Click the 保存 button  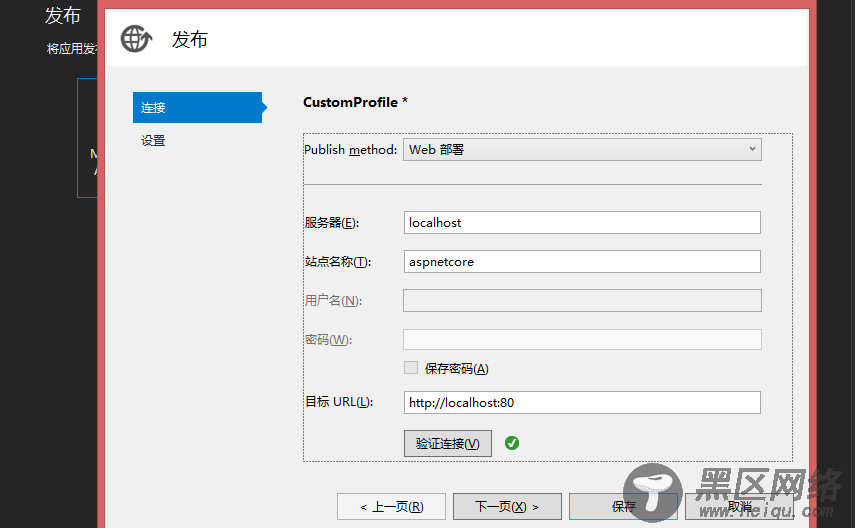[623, 507]
